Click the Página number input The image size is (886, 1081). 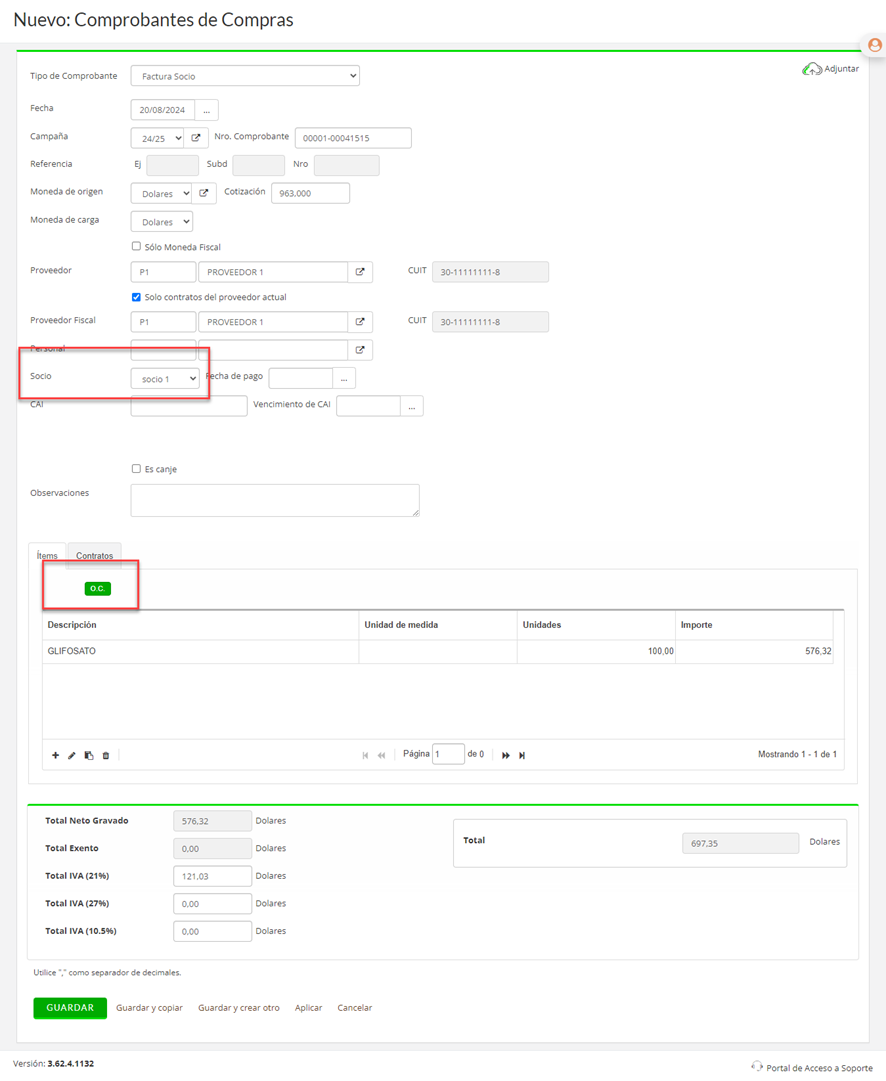pos(448,754)
